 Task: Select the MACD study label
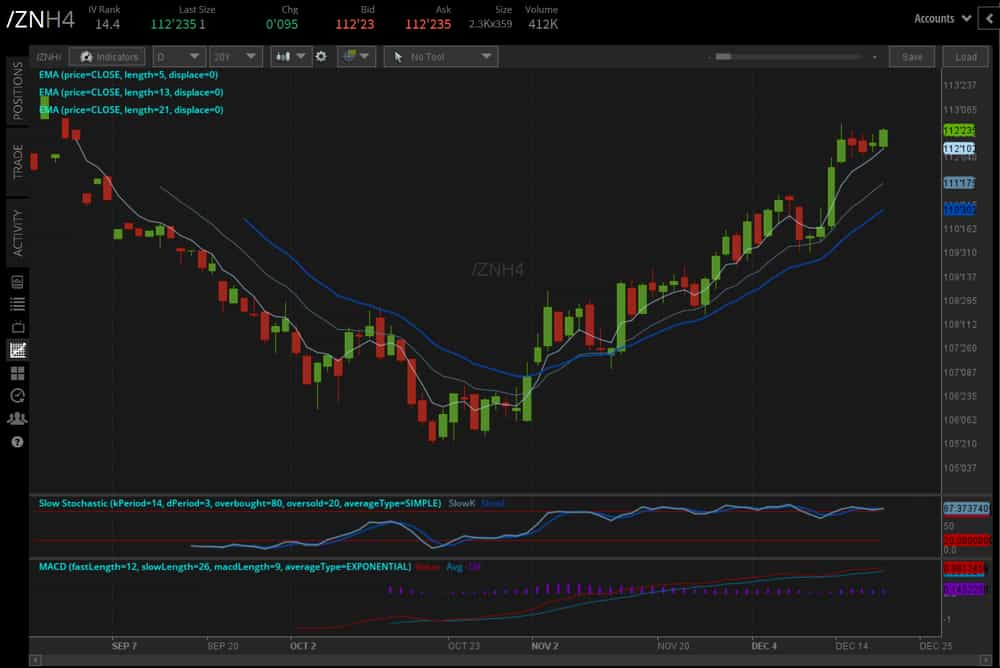(x=224, y=567)
